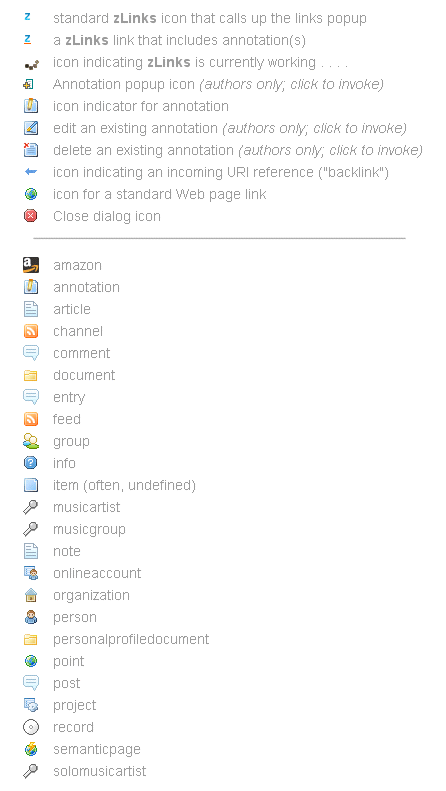446x791 pixels.
Task: Click the info question mark icon
Action: [31, 463]
